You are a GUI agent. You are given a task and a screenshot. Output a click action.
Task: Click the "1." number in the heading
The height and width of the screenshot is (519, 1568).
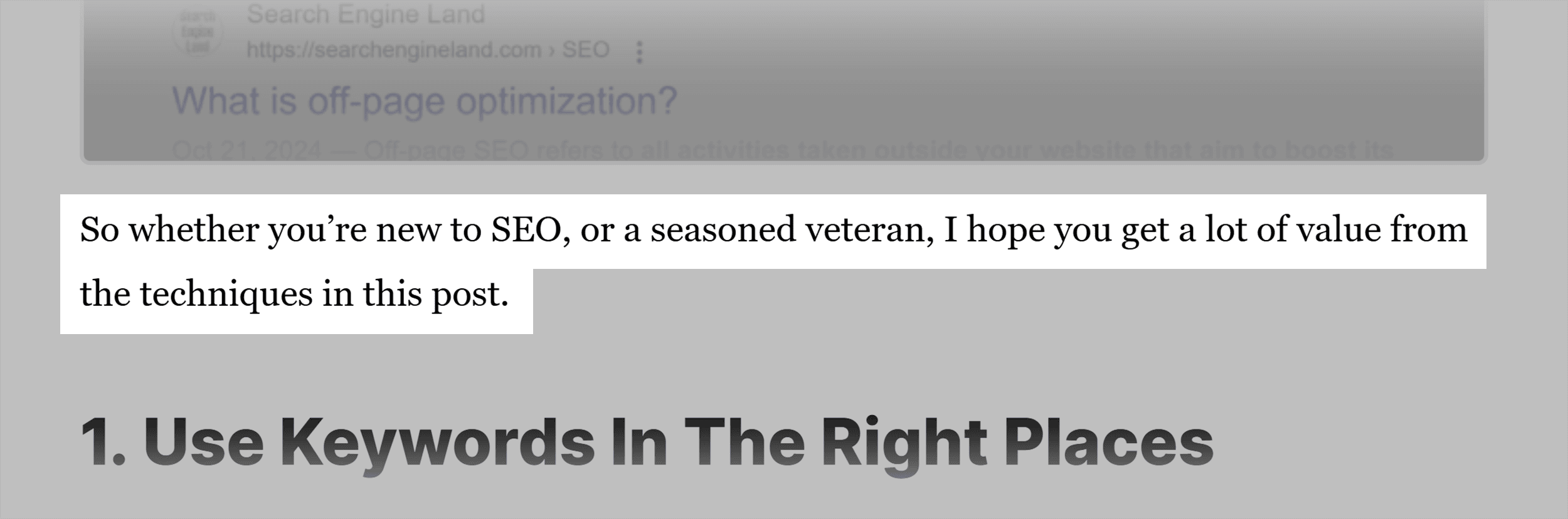tap(103, 443)
